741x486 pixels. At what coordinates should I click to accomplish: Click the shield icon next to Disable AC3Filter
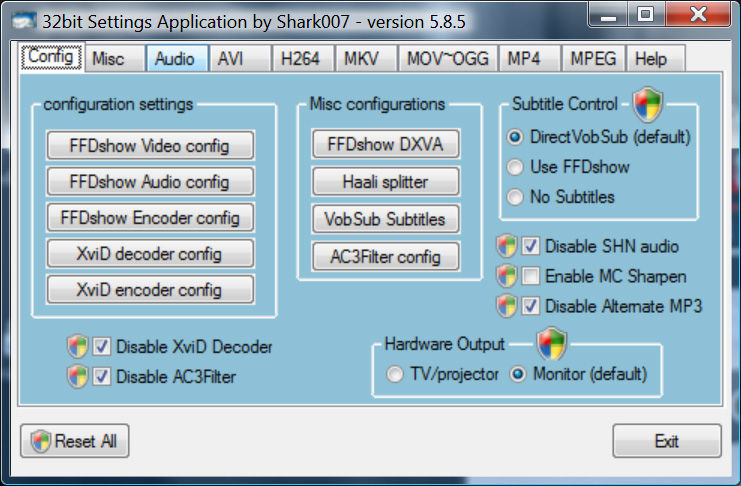click(x=78, y=377)
